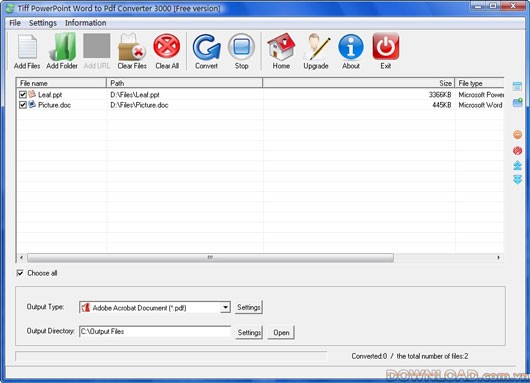Click the Microsoft PowerPoint file type cell
The width and height of the screenshot is (530, 383).
click(x=481, y=95)
